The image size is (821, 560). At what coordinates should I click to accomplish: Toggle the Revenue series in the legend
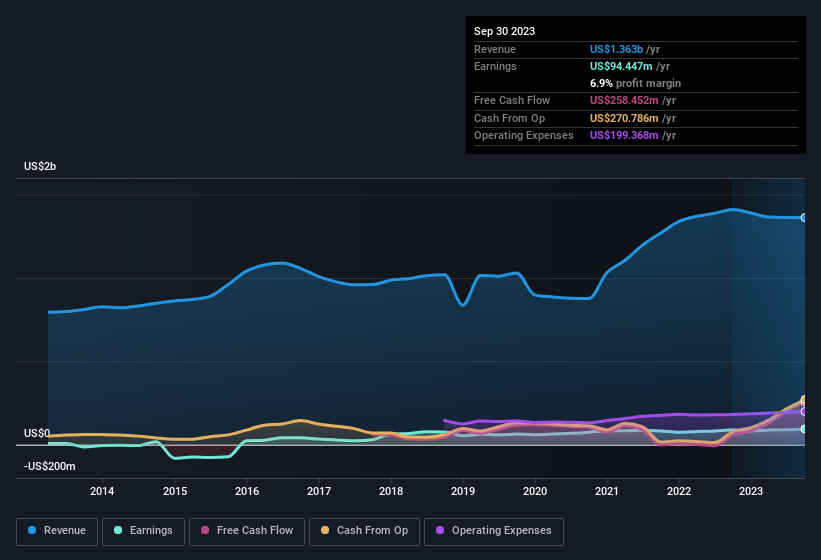coord(57,530)
